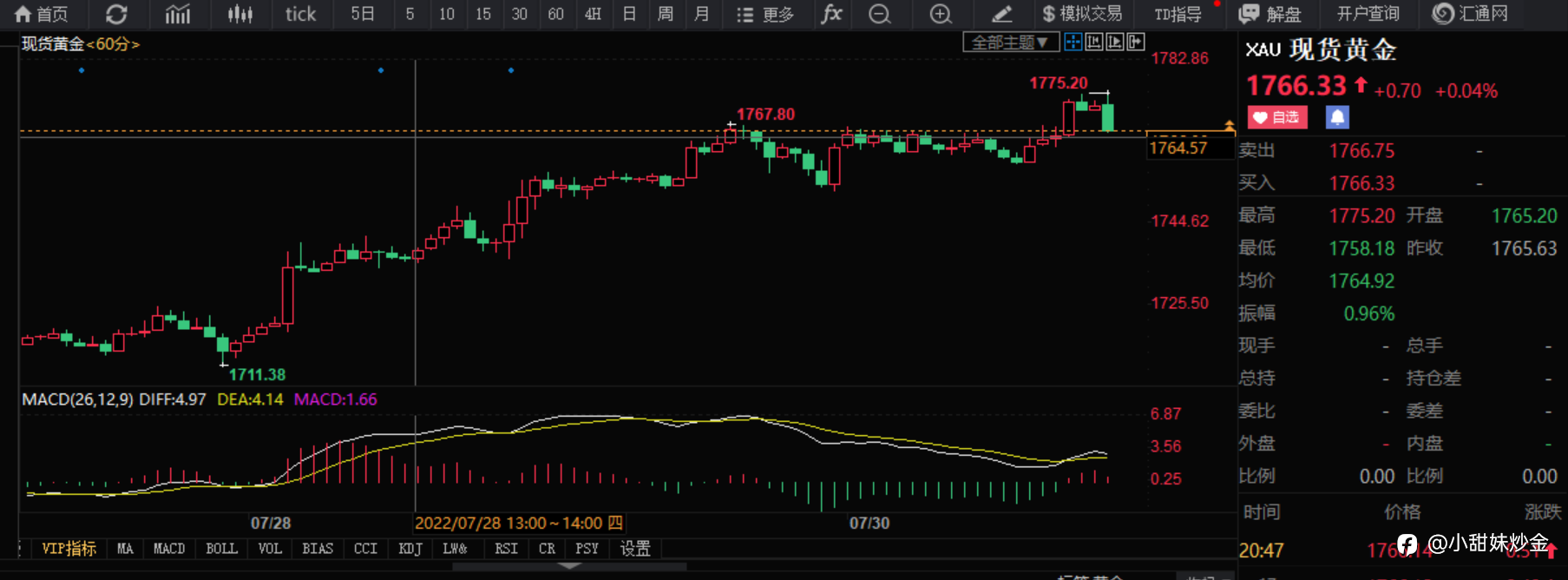Open 模拟交易 simulated trading
The width and height of the screenshot is (1568, 580).
click(1082, 14)
